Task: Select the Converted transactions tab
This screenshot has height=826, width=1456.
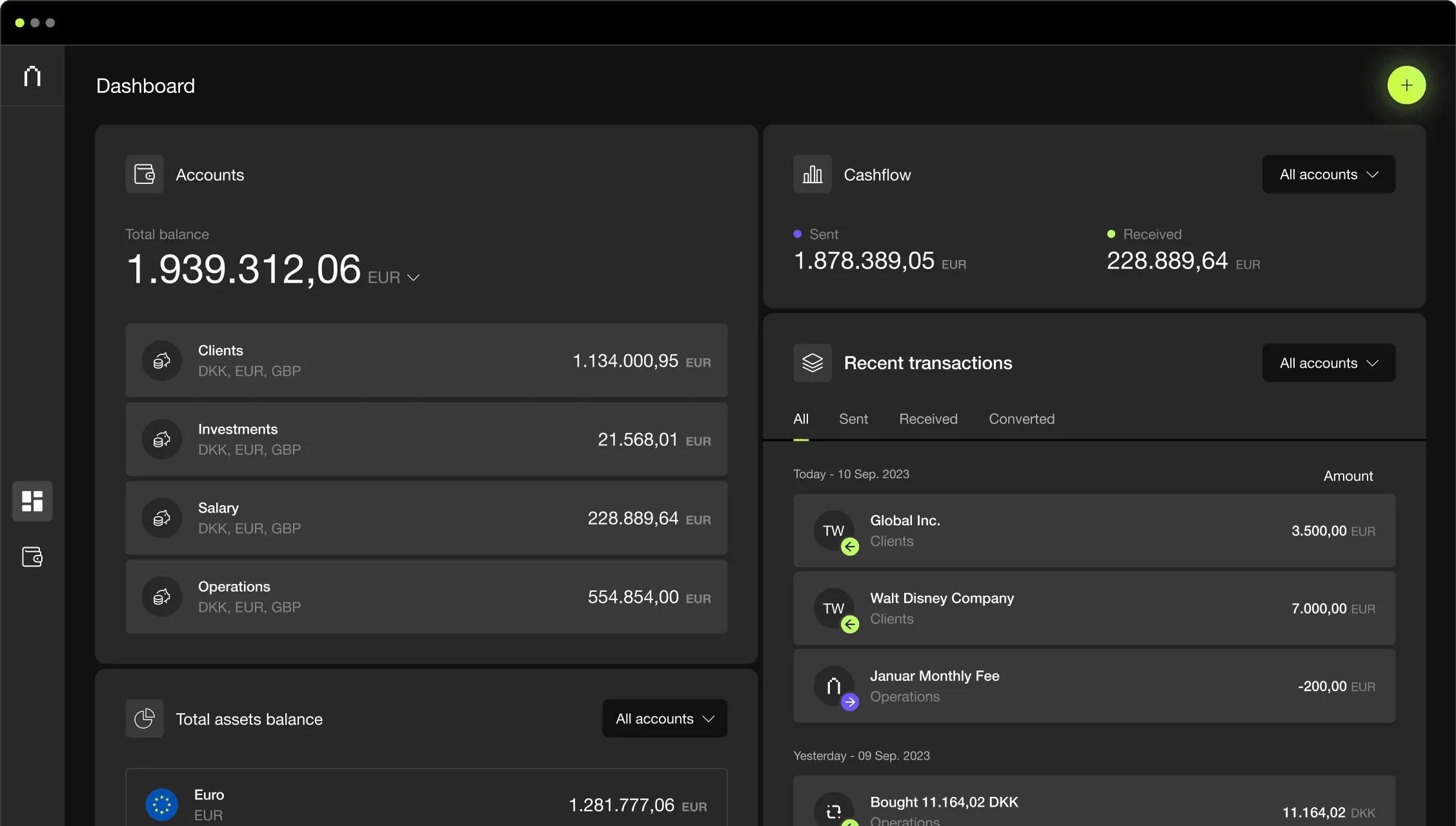Action: (1022, 419)
